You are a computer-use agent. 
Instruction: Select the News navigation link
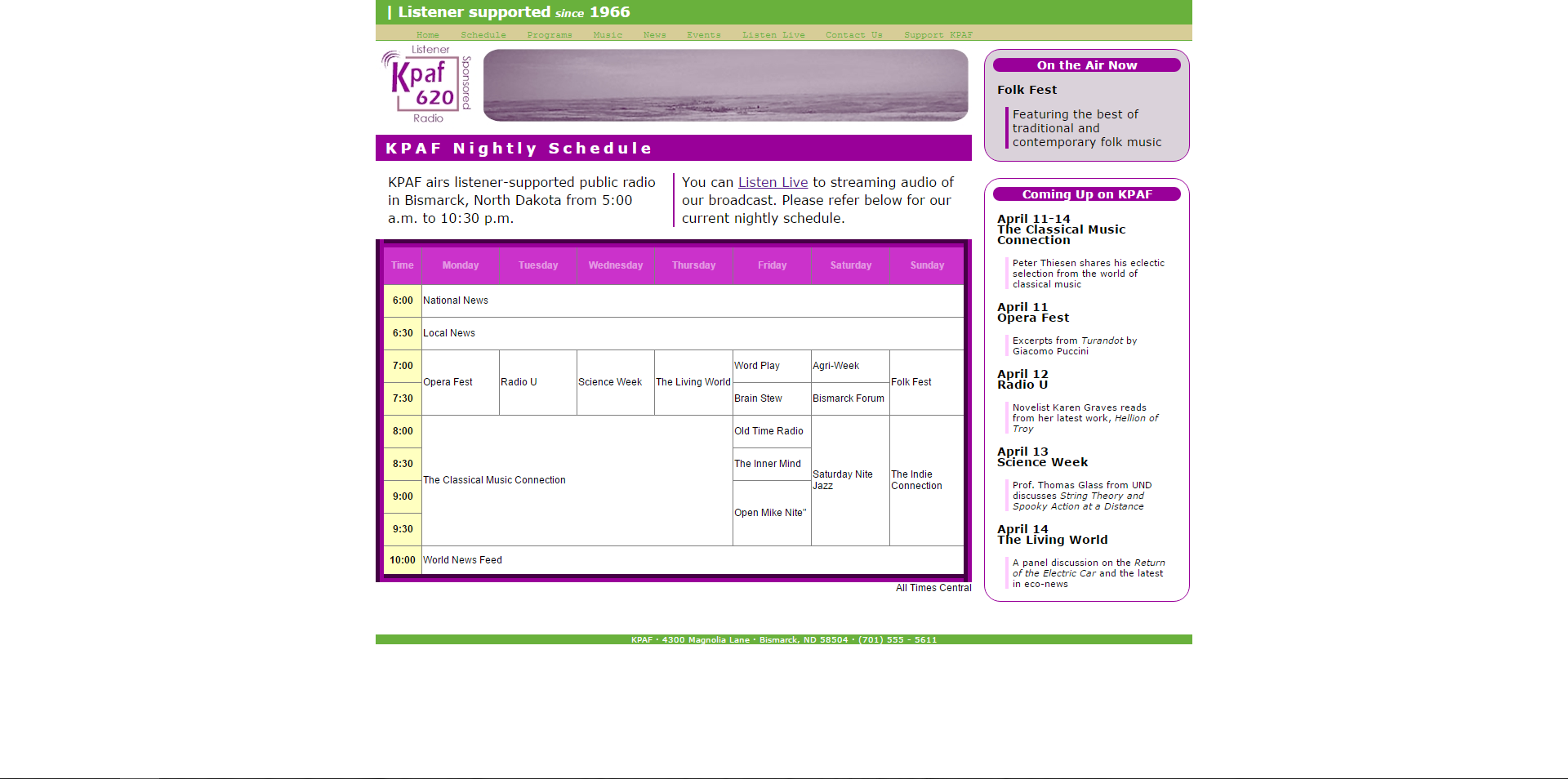[655, 35]
